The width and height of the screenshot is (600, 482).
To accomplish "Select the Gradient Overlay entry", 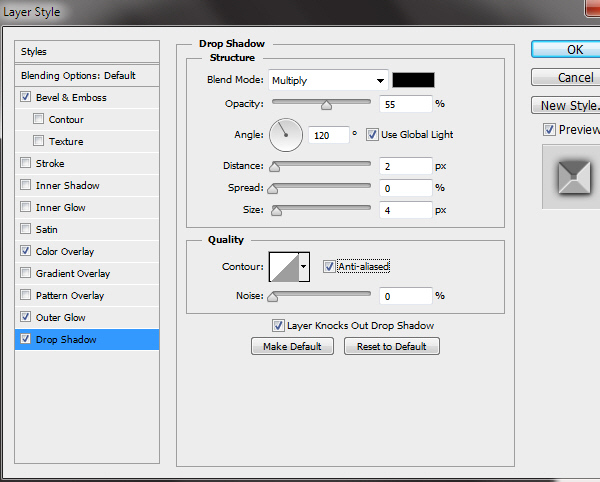I will 72,274.
